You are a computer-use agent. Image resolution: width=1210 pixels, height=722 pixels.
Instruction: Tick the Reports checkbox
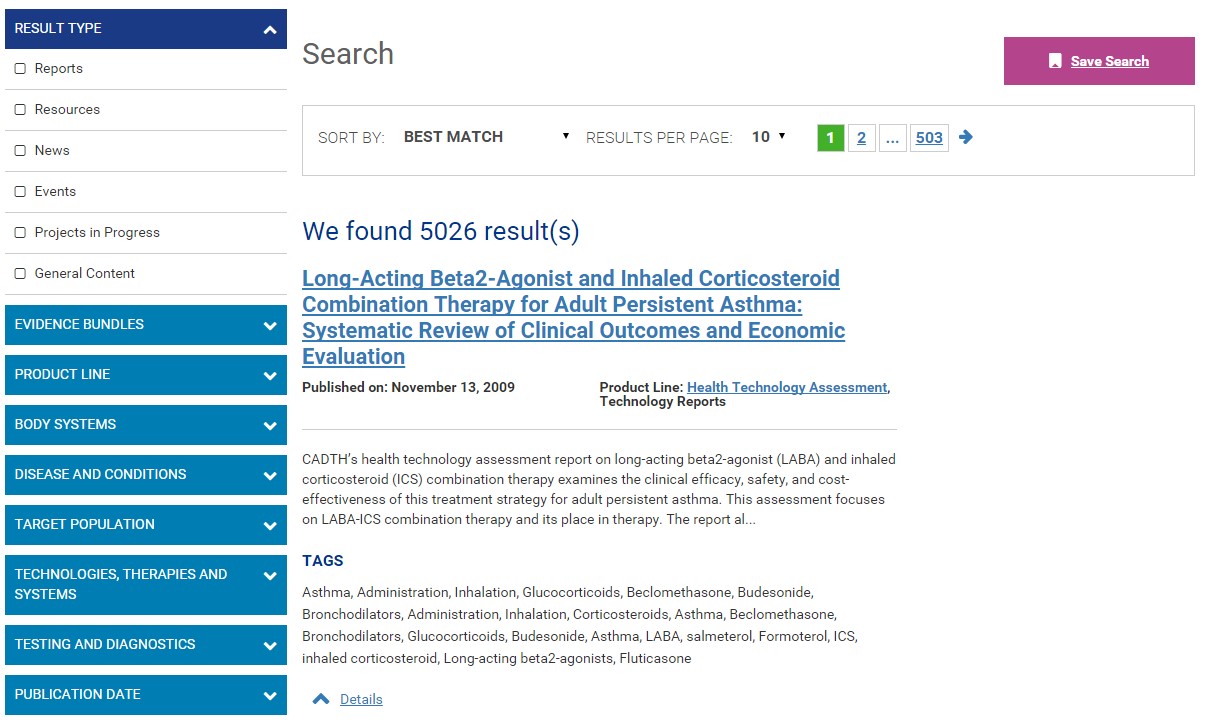[20, 69]
